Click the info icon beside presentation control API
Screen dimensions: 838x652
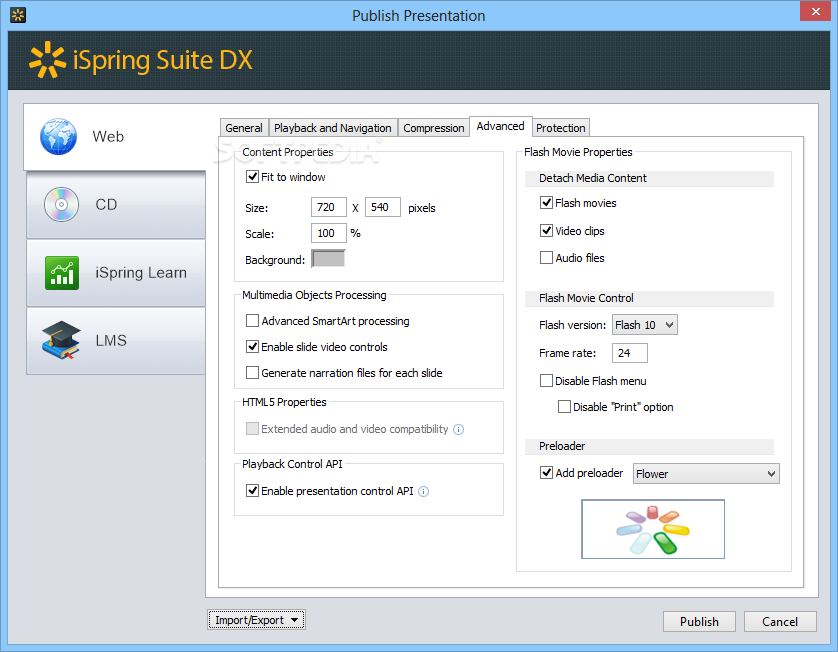pyautogui.click(x=423, y=492)
